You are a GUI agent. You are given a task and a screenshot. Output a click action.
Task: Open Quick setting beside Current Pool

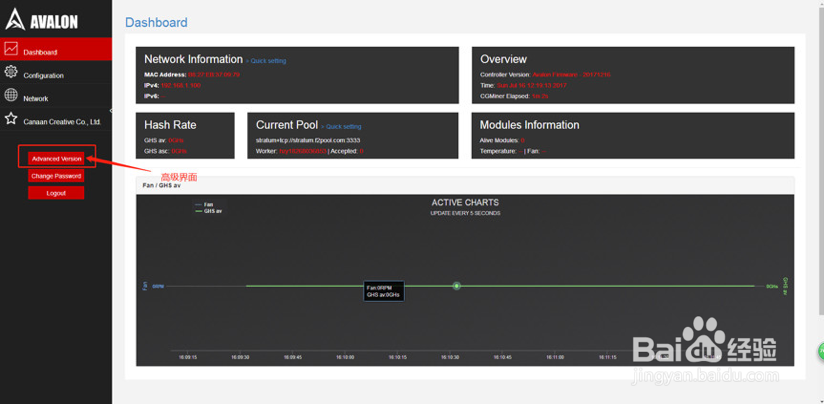[344, 127]
